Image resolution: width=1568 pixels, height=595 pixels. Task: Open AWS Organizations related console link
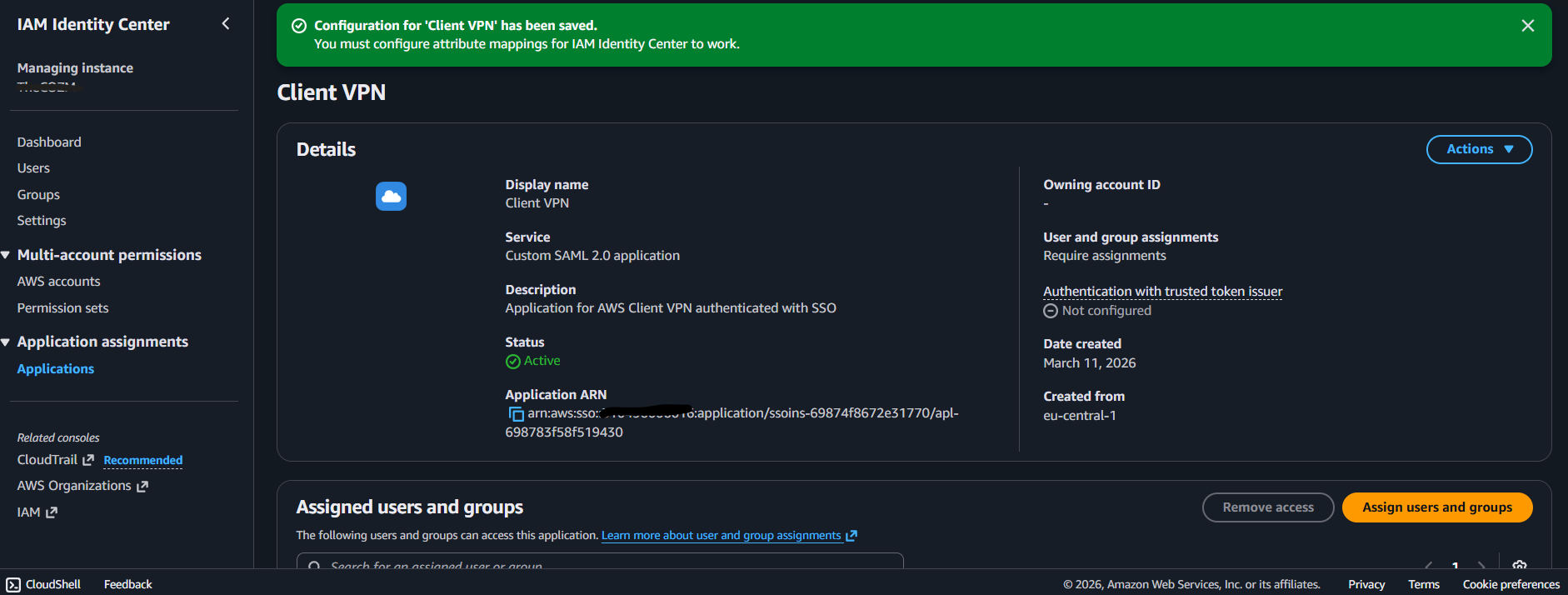tap(74, 486)
